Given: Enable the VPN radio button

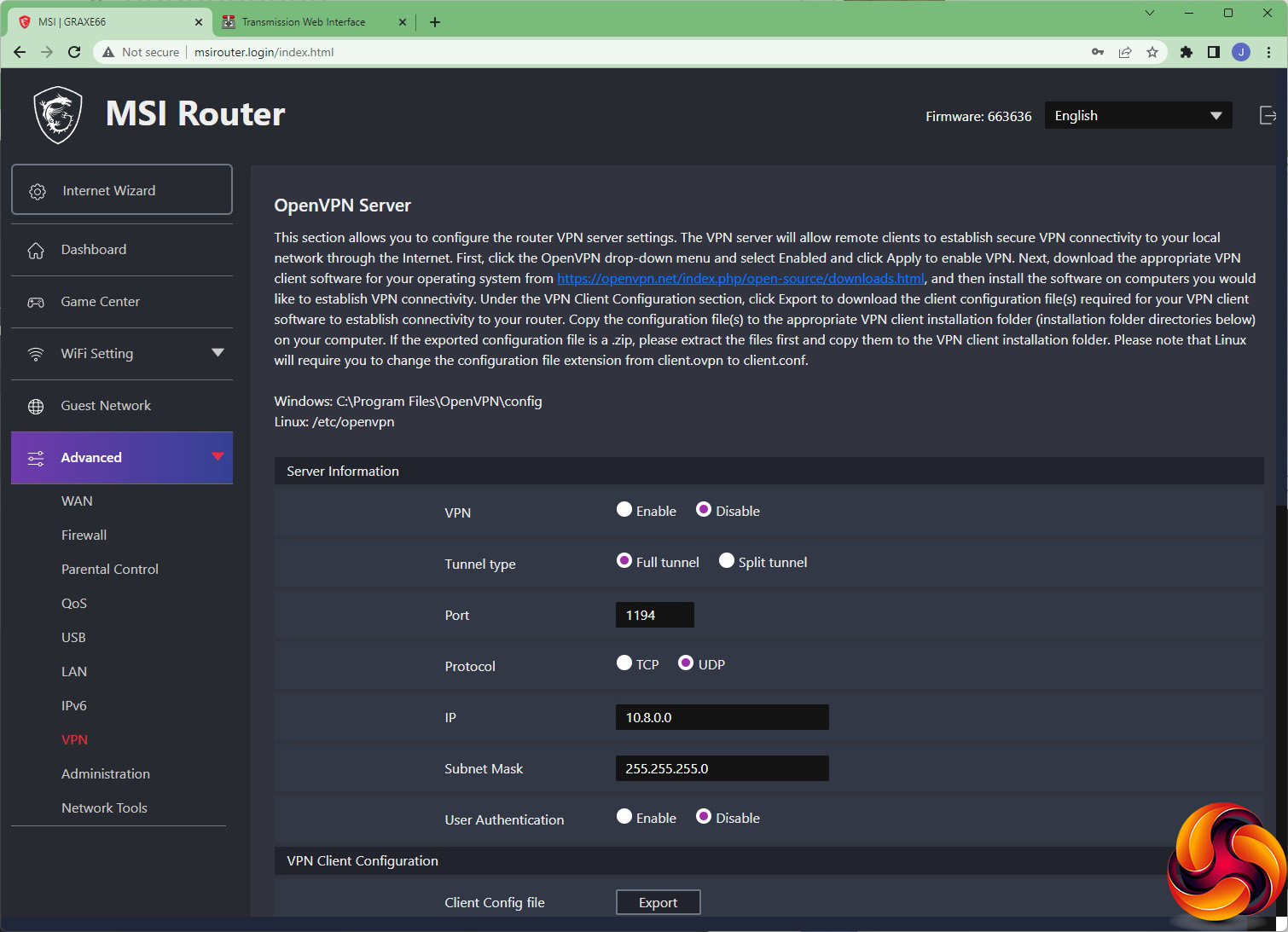Looking at the screenshot, I should (x=624, y=510).
